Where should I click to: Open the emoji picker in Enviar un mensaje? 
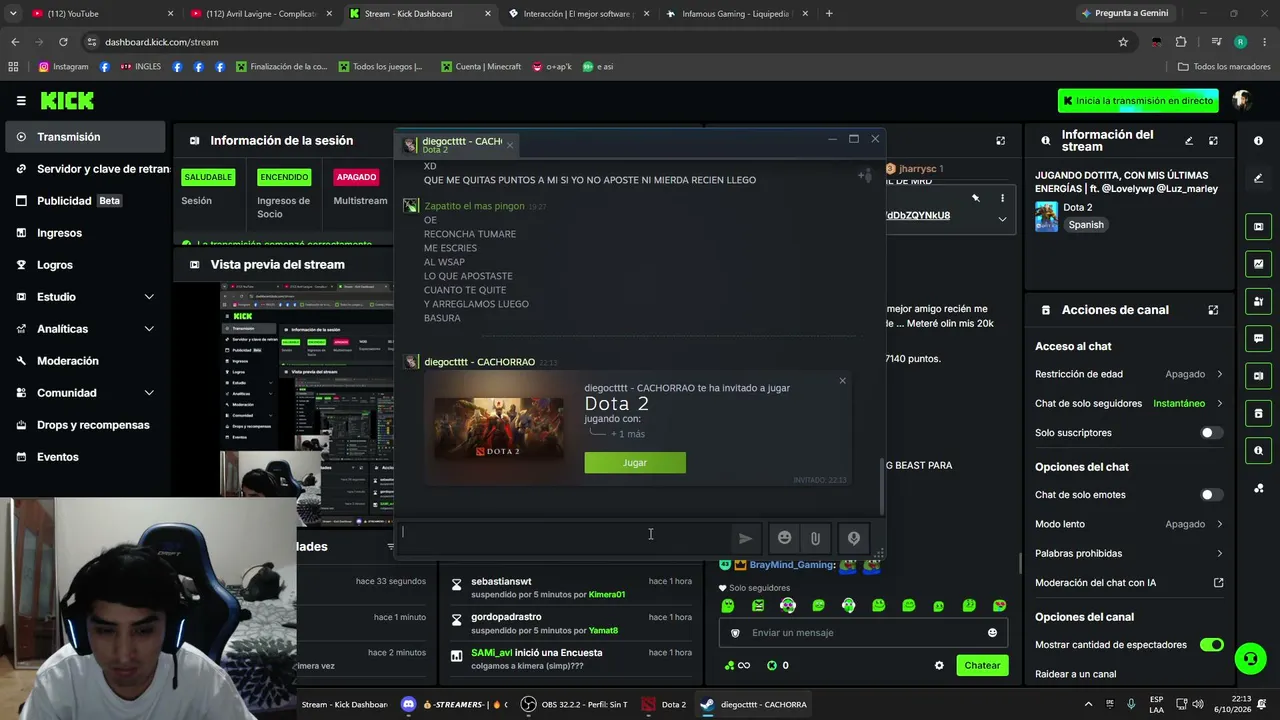(992, 632)
